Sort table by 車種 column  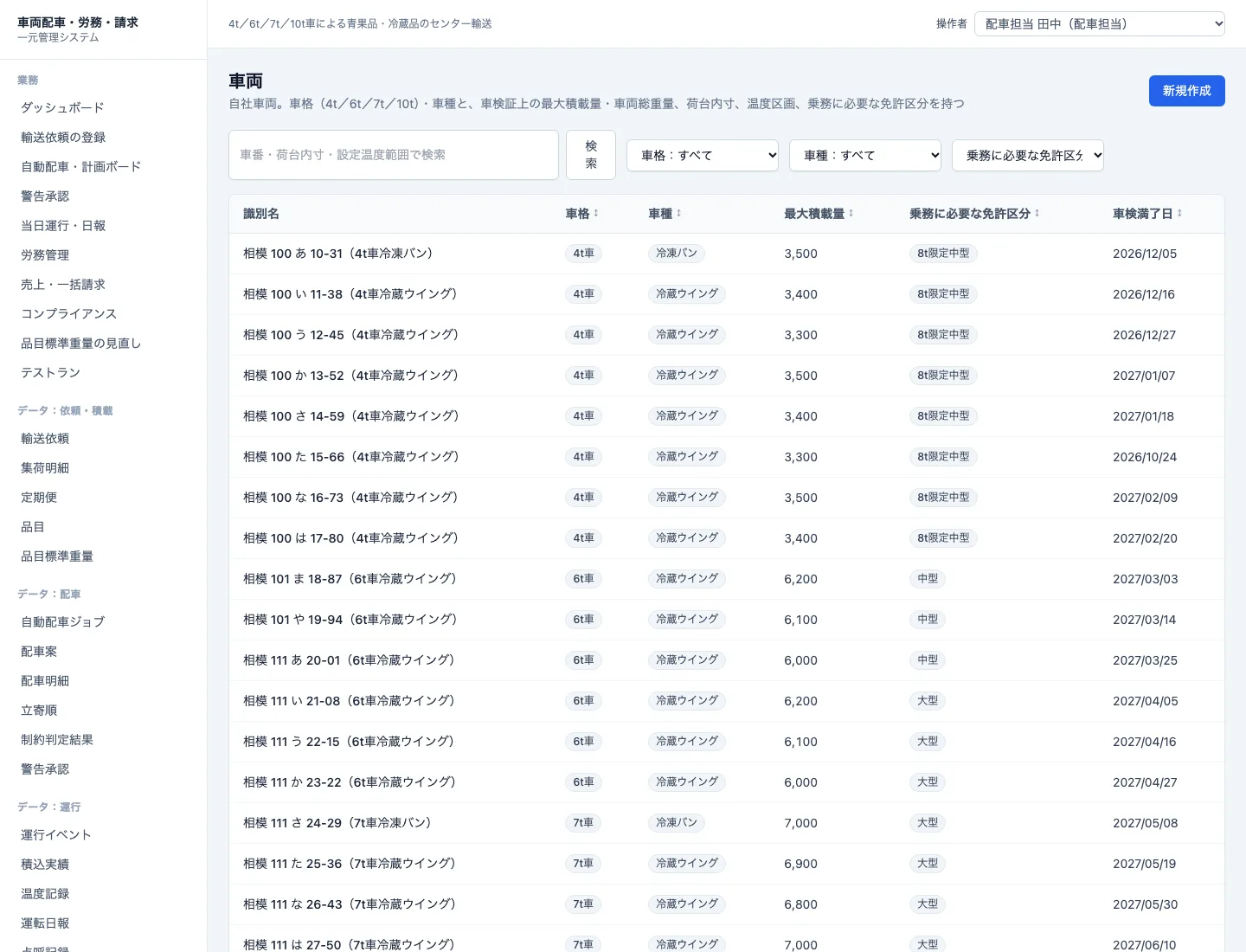pos(665,214)
